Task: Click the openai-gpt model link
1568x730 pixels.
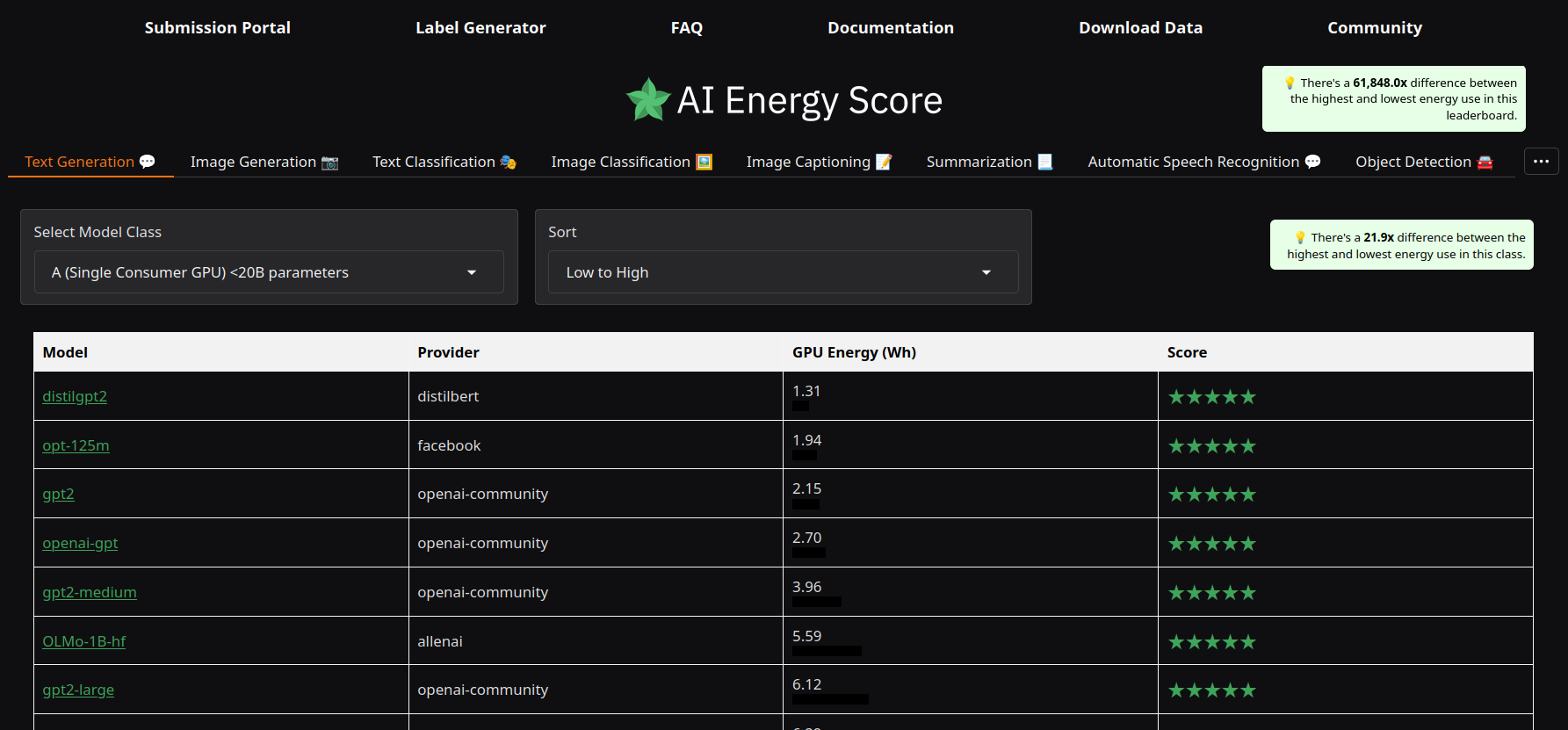Action: click(x=80, y=543)
